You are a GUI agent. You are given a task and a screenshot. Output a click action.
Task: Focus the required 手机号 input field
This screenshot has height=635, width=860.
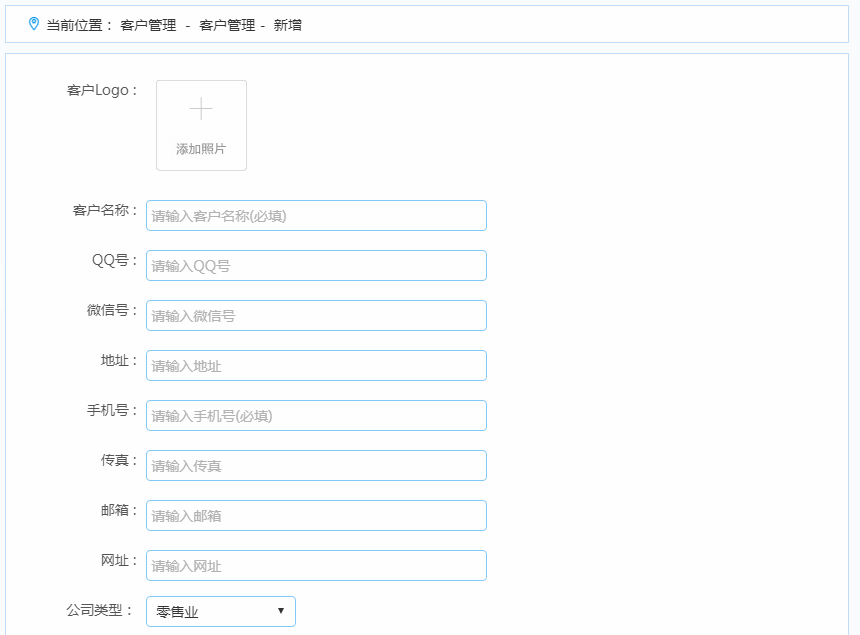point(316,416)
